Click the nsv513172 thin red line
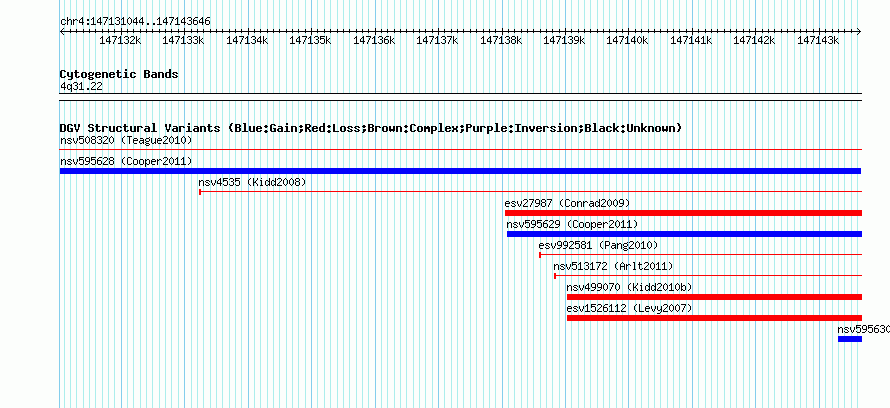The width and height of the screenshot is (890, 408). tap(708, 276)
